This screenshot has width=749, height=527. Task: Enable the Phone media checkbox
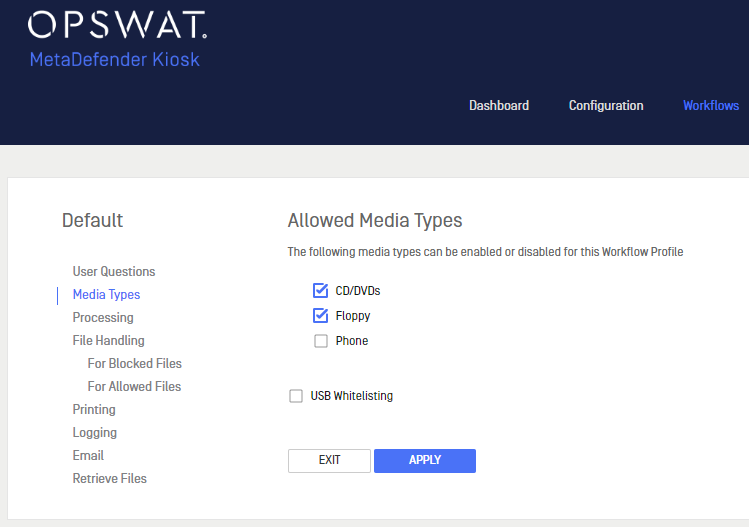[321, 341]
